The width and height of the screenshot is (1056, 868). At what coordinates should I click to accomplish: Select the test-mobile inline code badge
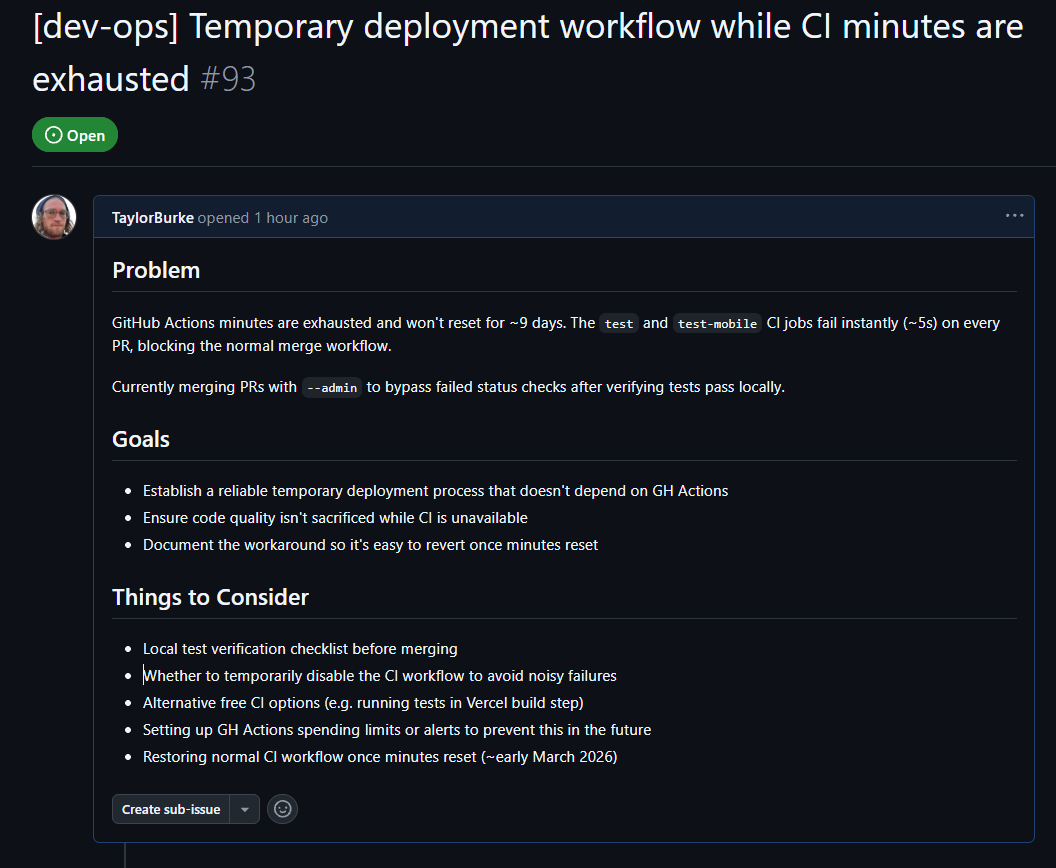(717, 323)
